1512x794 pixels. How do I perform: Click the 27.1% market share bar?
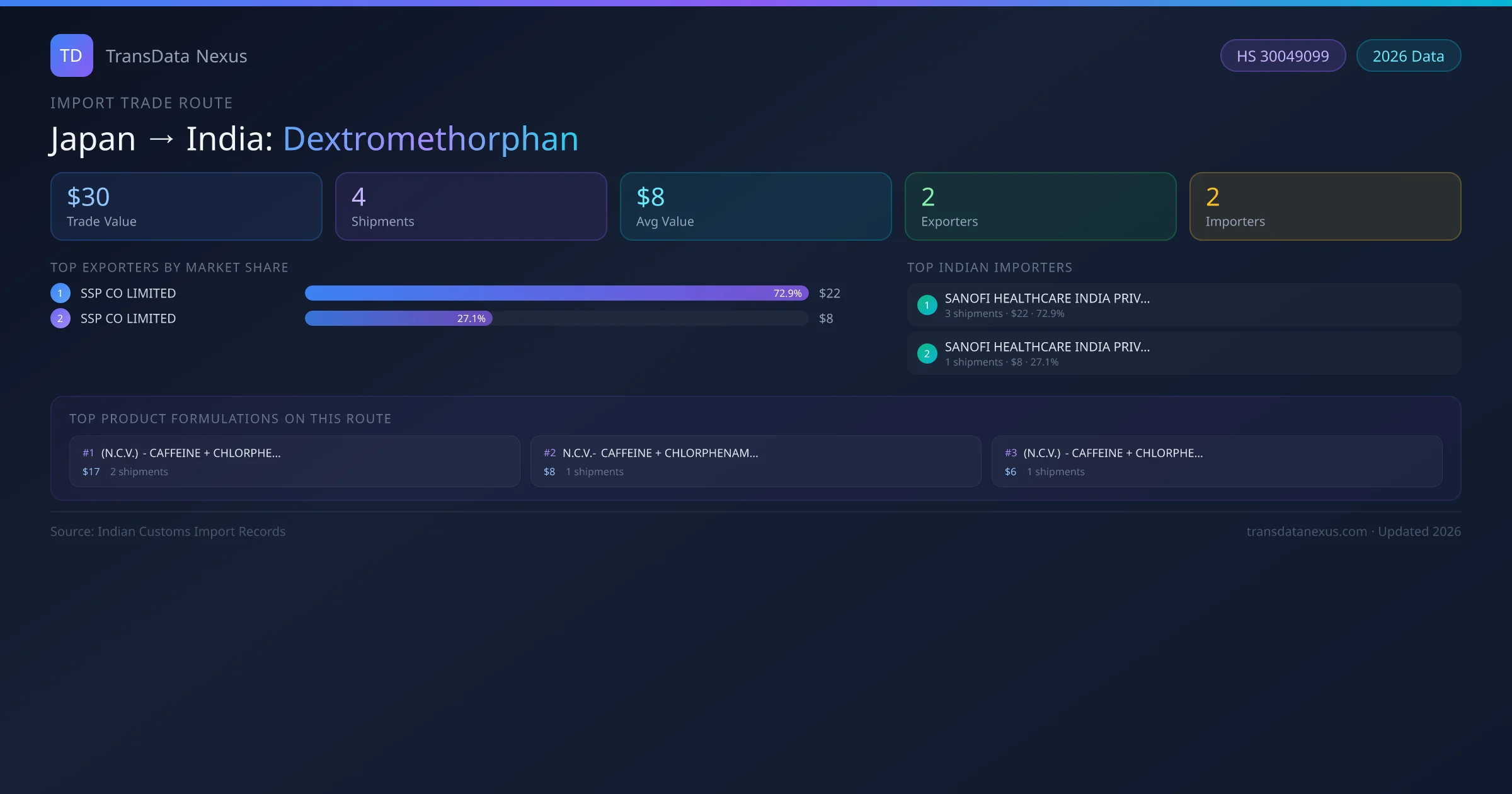point(398,318)
